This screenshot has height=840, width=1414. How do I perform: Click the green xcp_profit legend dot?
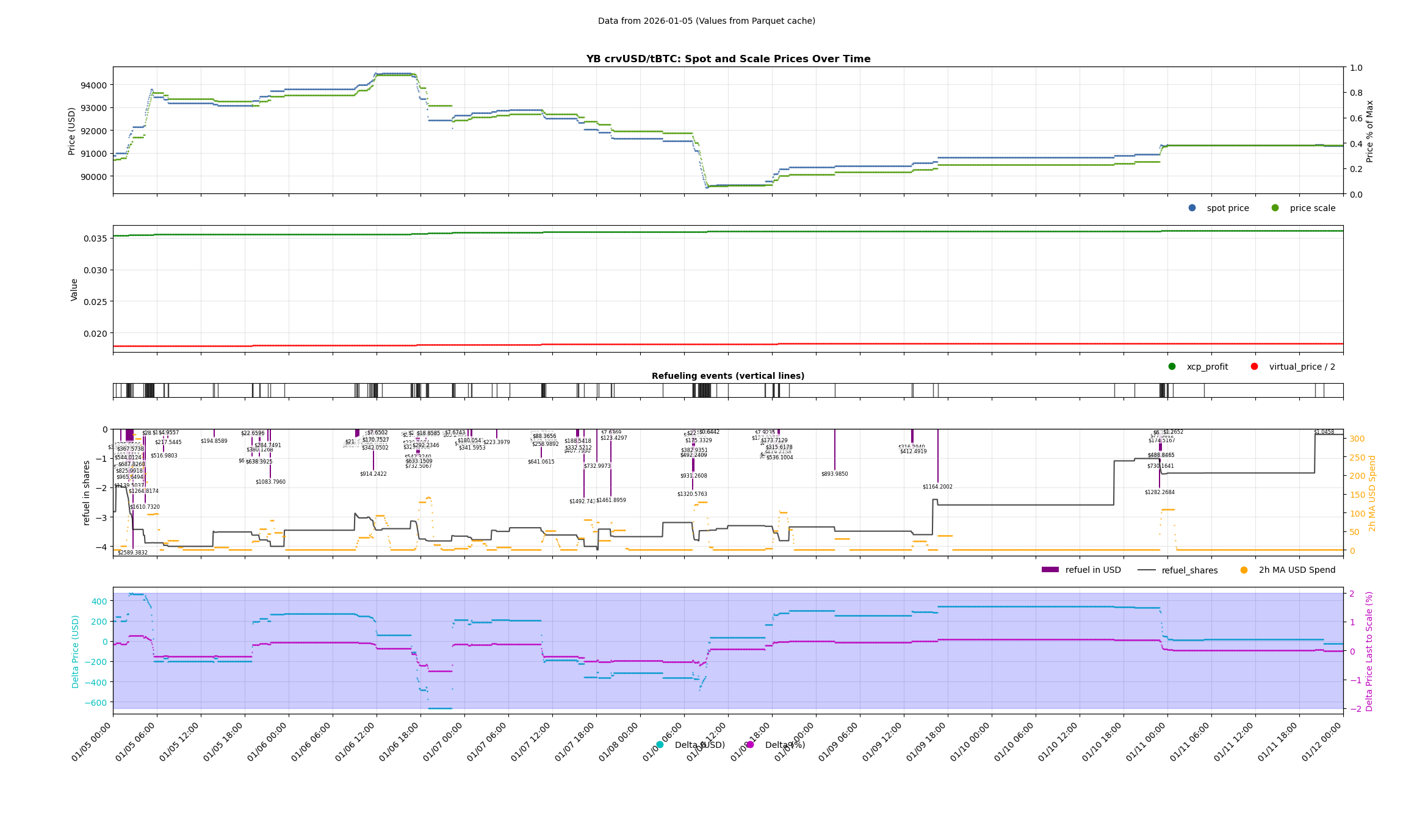pyautogui.click(x=1172, y=367)
